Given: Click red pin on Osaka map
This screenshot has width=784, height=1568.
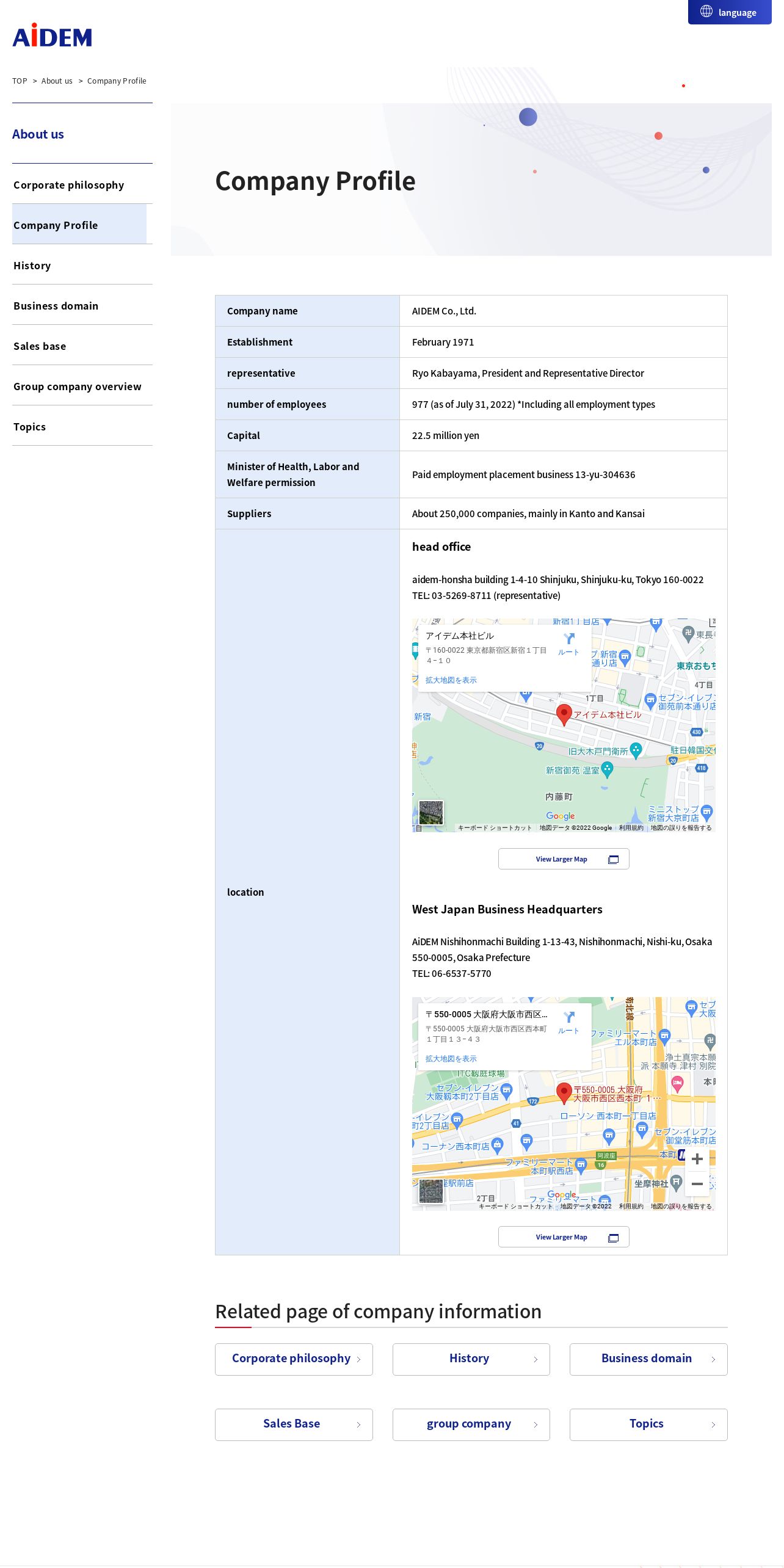Looking at the screenshot, I should tap(564, 1092).
